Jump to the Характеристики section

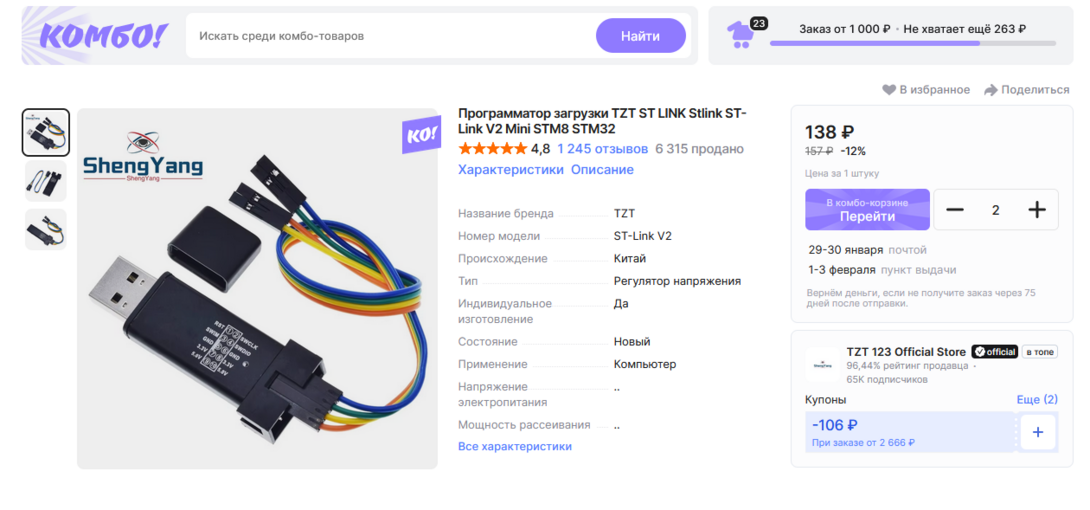(x=510, y=170)
